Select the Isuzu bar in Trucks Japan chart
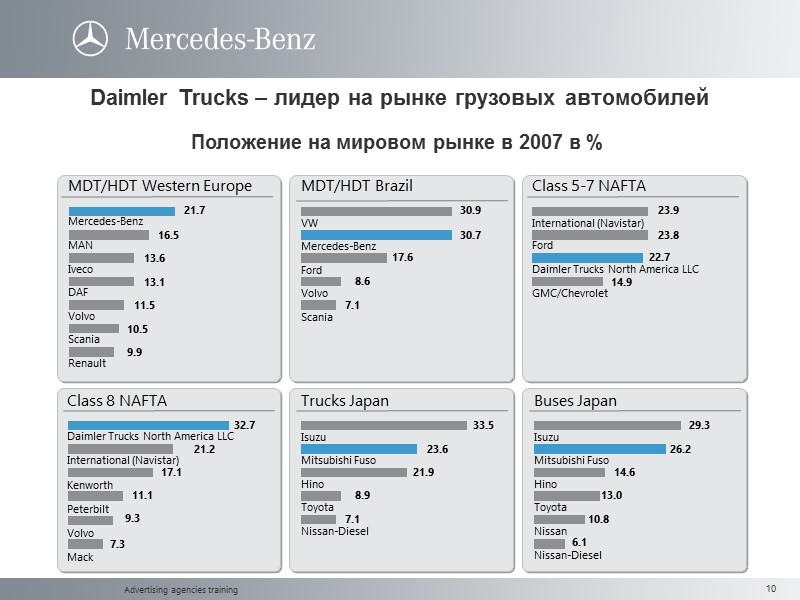The image size is (800, 600). (385, 423)
